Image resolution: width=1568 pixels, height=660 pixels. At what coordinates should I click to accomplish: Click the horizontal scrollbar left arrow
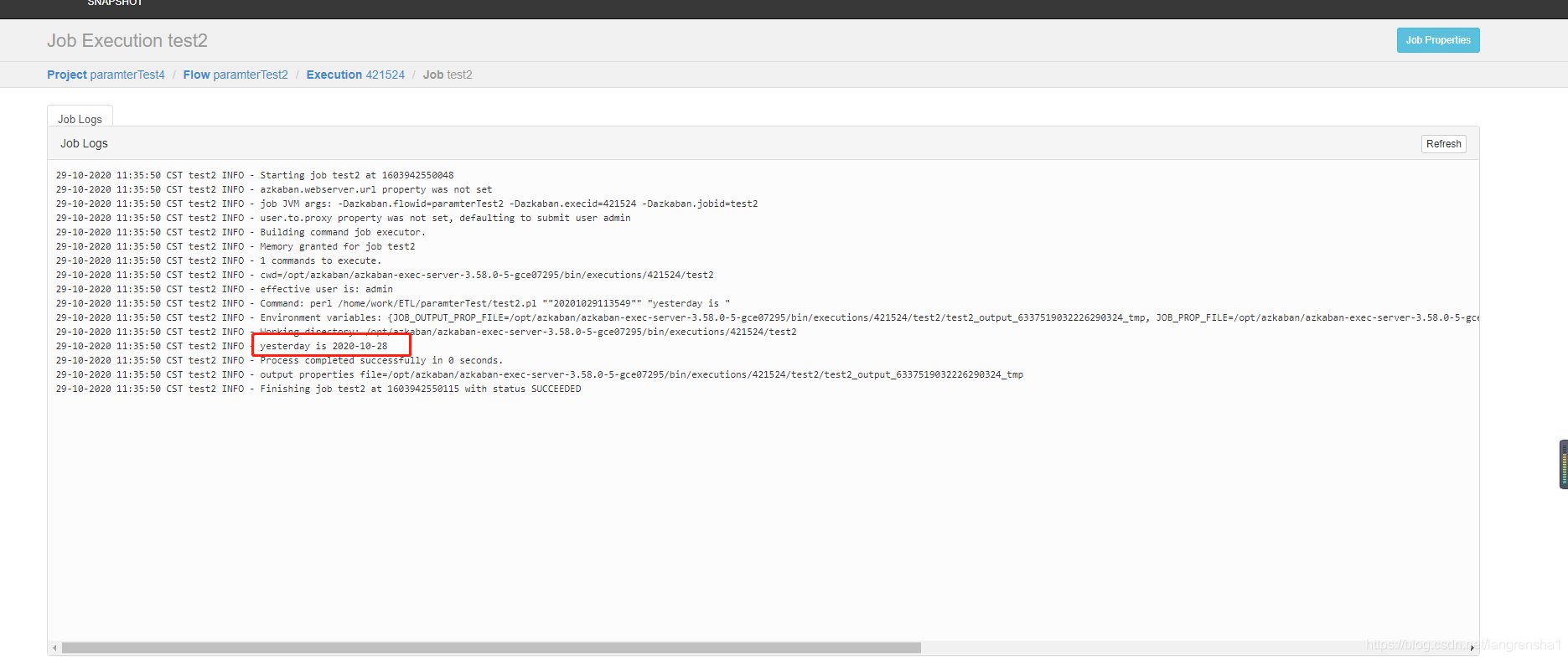[x=54, y=648]
